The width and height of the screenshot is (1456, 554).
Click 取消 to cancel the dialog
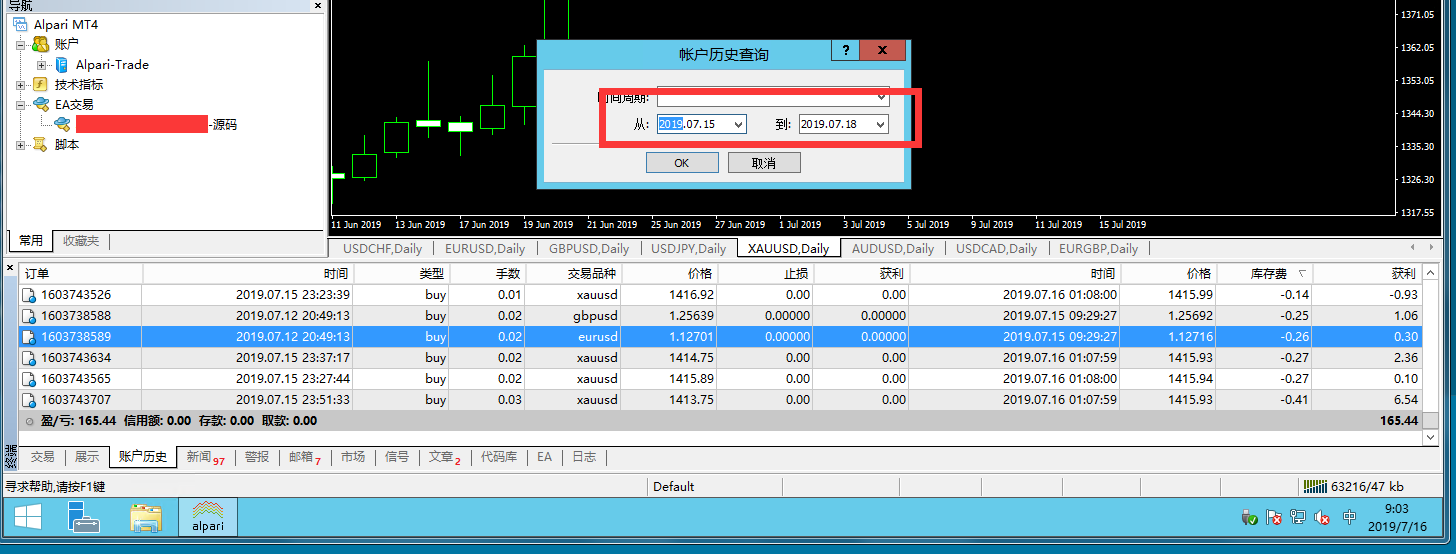(x=764, y=163)
